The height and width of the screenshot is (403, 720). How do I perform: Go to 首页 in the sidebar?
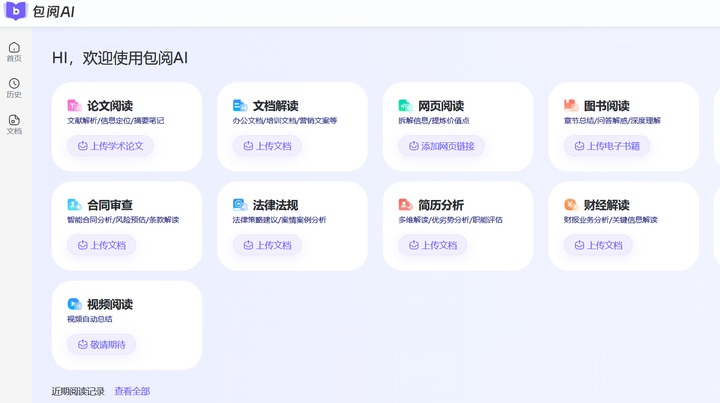pyautogui.click(x=14, y=52)
